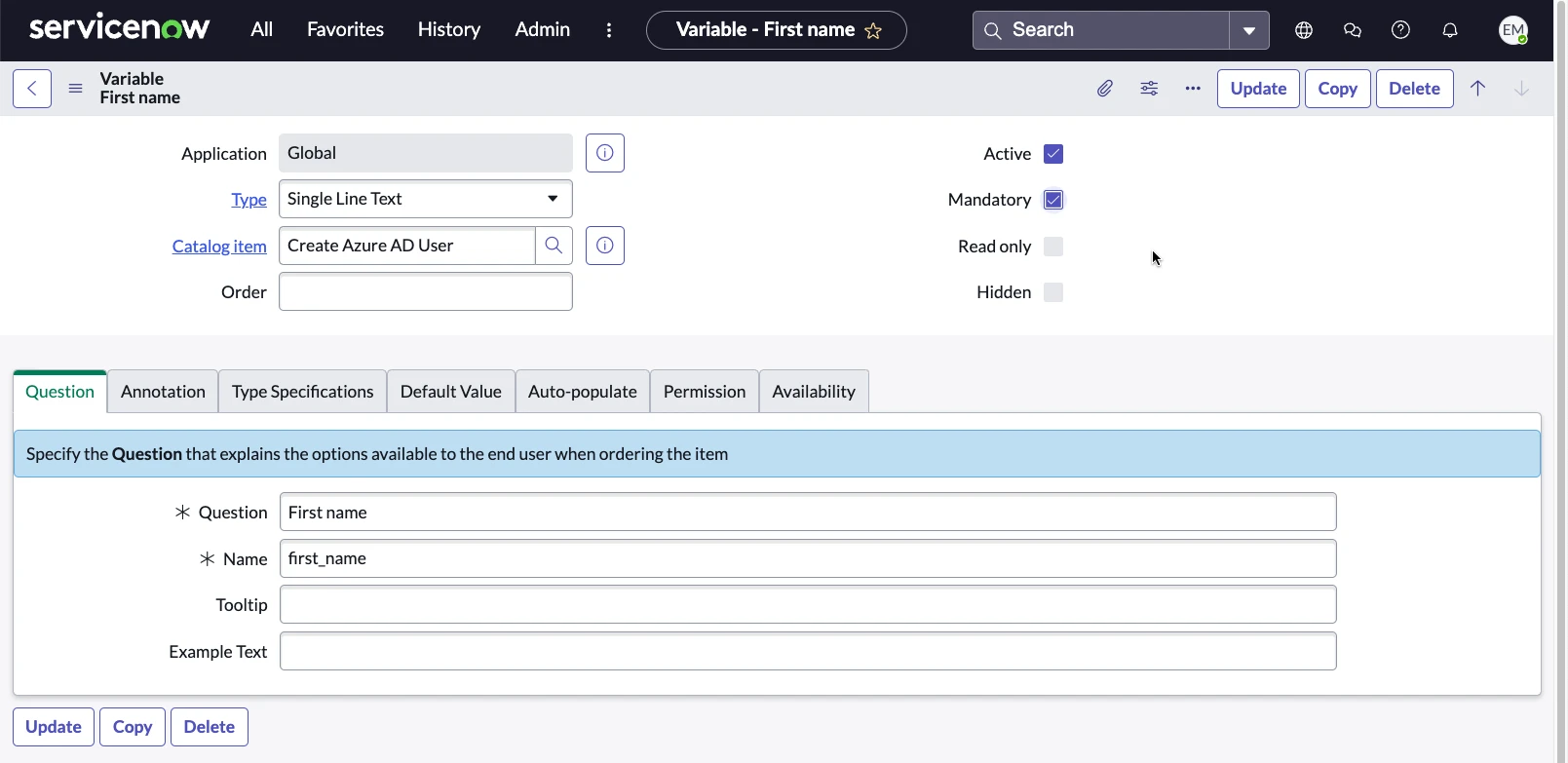The width and height of the screenshot is (1568, 763).
Task: Open the personalize form settings icon
Action: click(x=1149, y=89)
